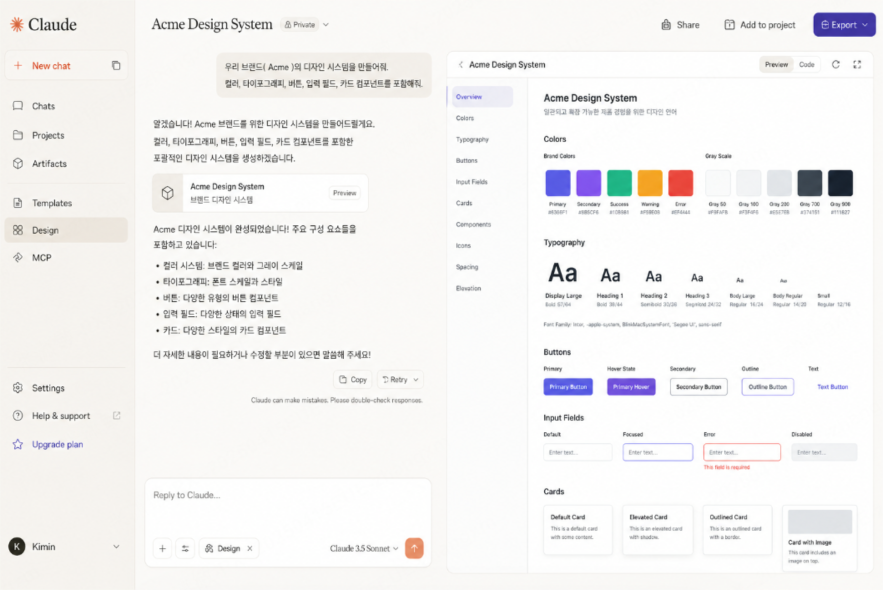Image resolution: width=883 pixels, height=590 pixels.
Task: Switch to the Preview tab
Action: tap(776, 65)
